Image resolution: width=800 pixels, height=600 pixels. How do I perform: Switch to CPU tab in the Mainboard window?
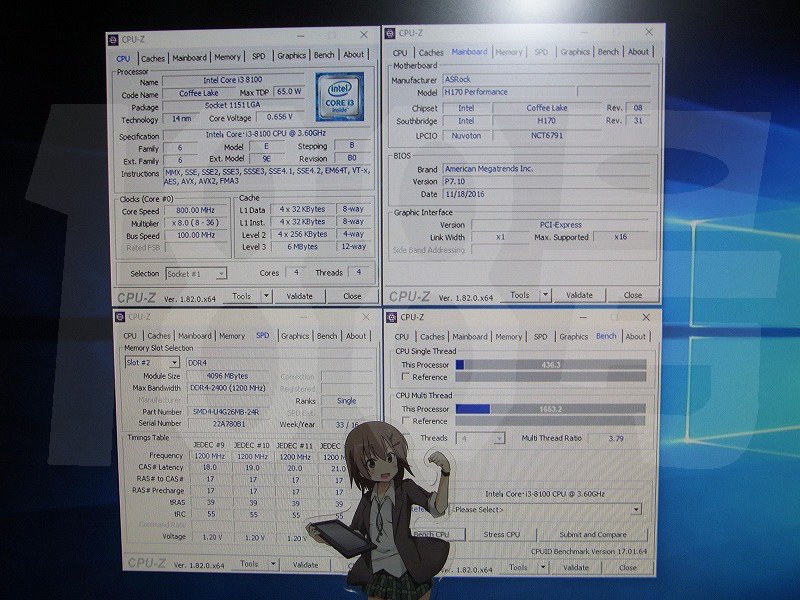400,53
